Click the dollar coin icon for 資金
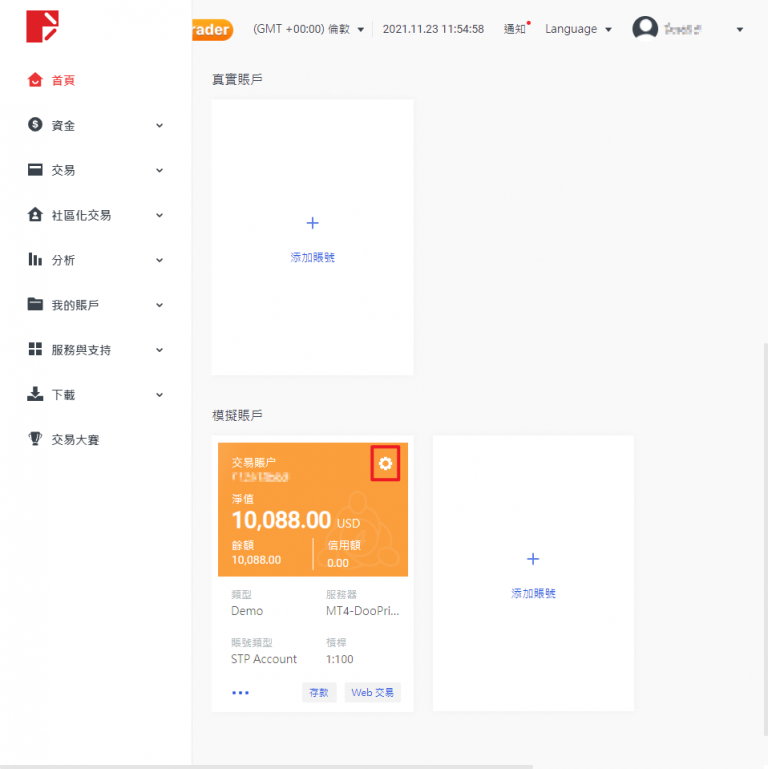This screenshot has height=769, width=768. coord(35,125)
